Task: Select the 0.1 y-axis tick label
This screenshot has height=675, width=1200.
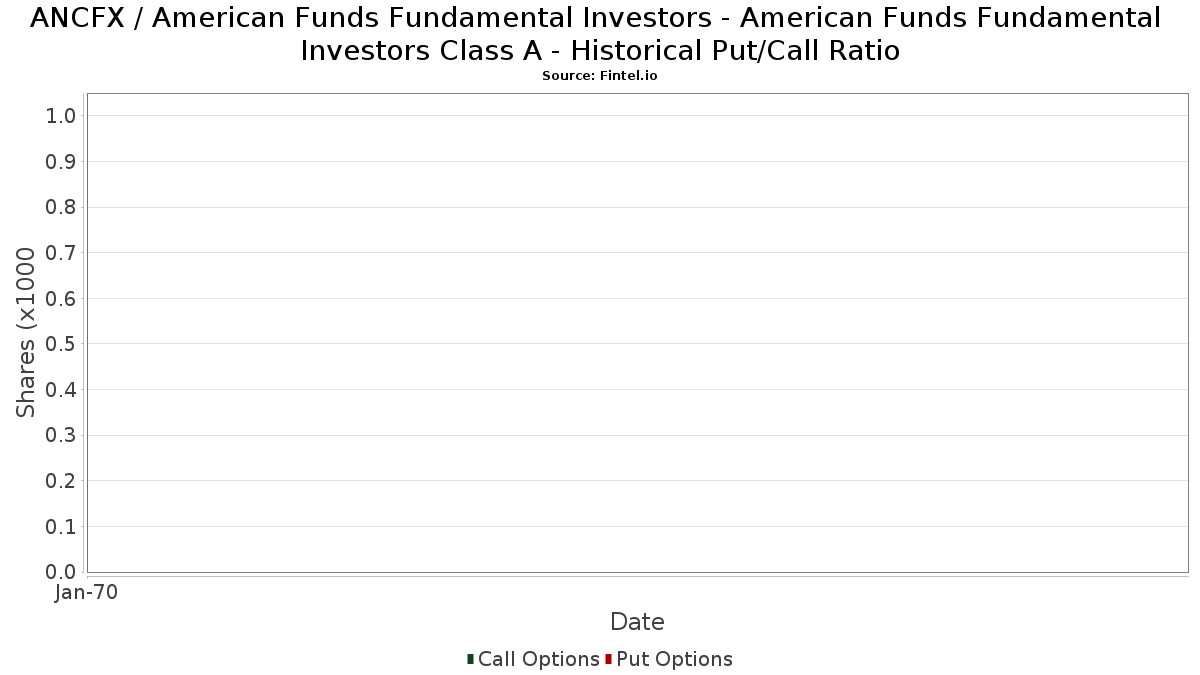Action: pos(61,527)
